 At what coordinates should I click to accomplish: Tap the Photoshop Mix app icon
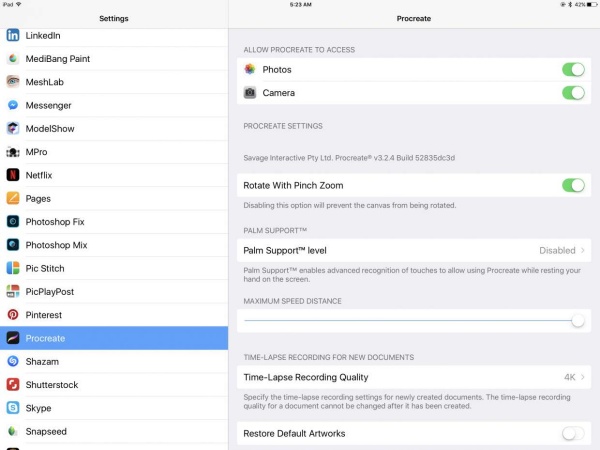click(x=13, y=245)
